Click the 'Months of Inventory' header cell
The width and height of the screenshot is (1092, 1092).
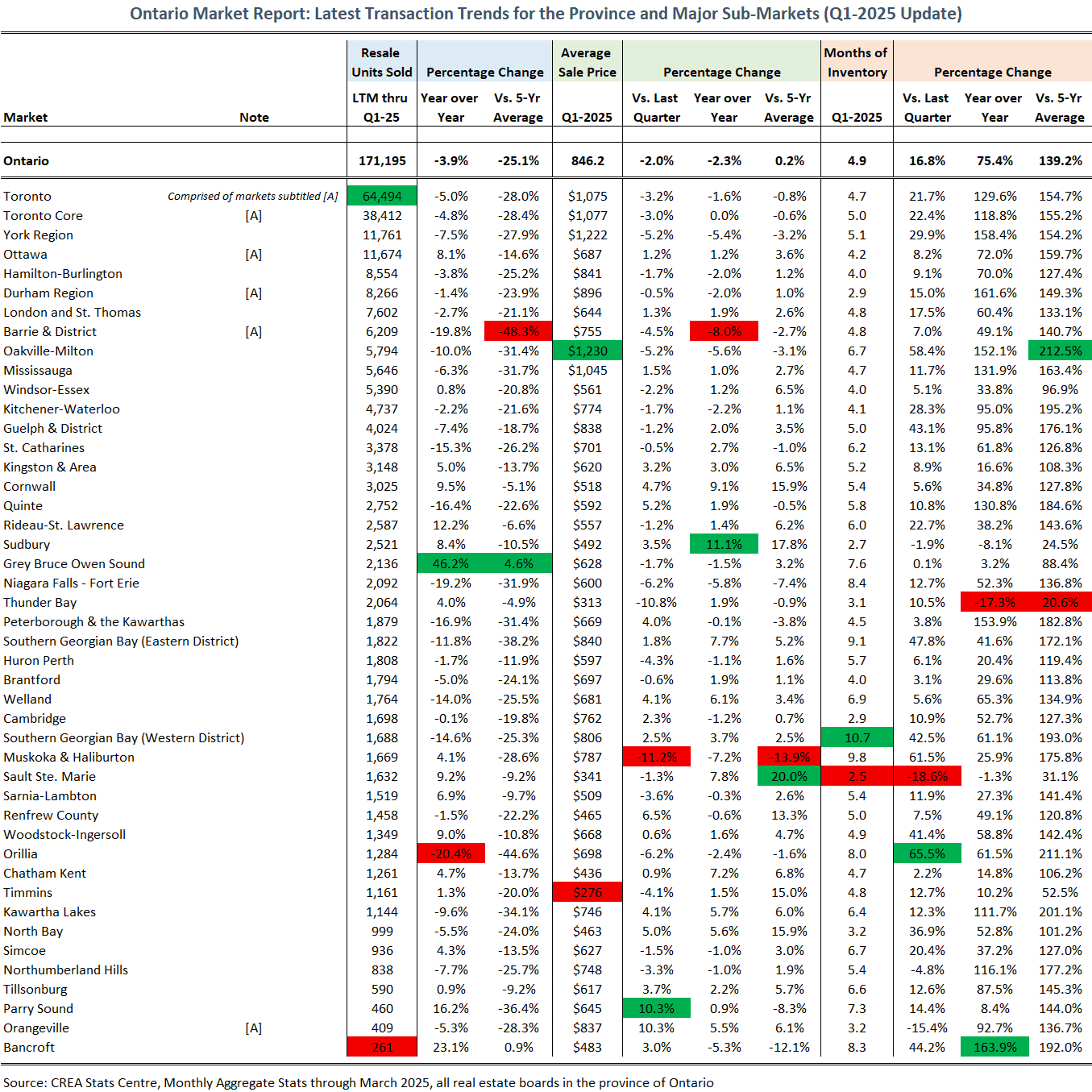(857, 63)
